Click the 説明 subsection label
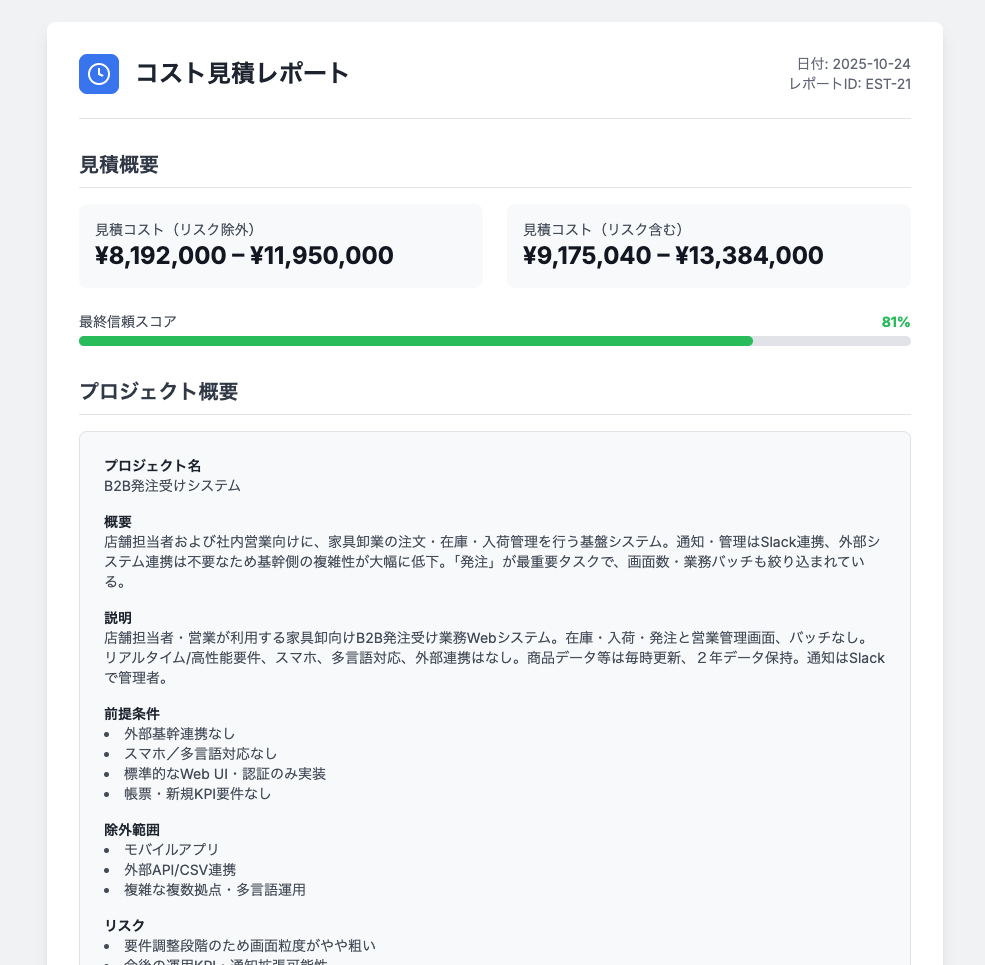 pyautogui.click(x=118, y=618)
